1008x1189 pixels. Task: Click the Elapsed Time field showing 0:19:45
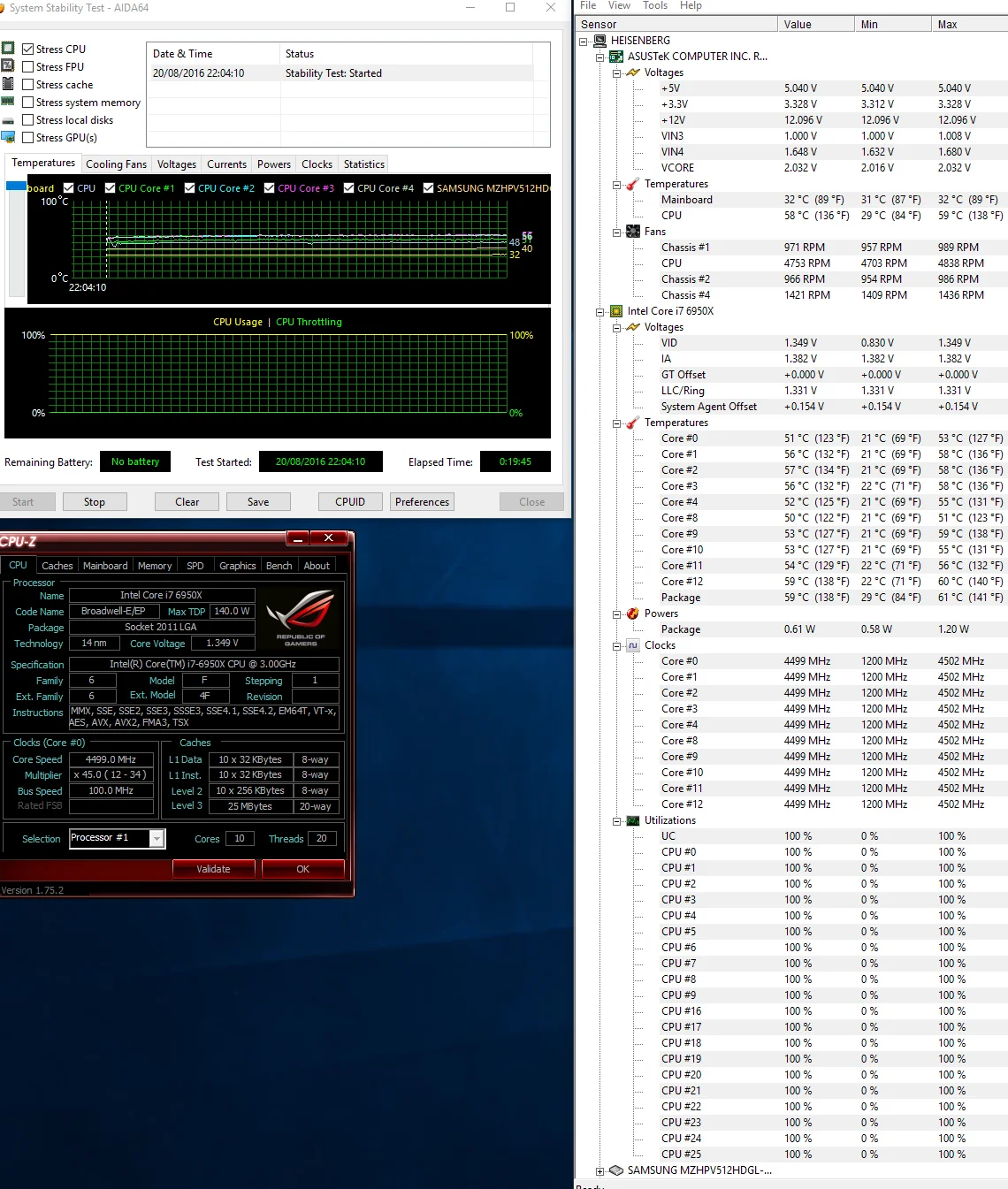515,461
